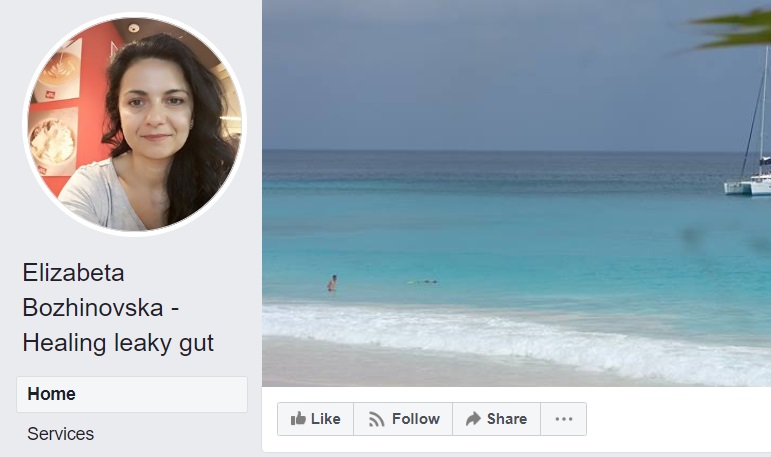Viewport: 771px width, 457px height.
Task: Open the beach cover photo
Action: pos(516,193)
